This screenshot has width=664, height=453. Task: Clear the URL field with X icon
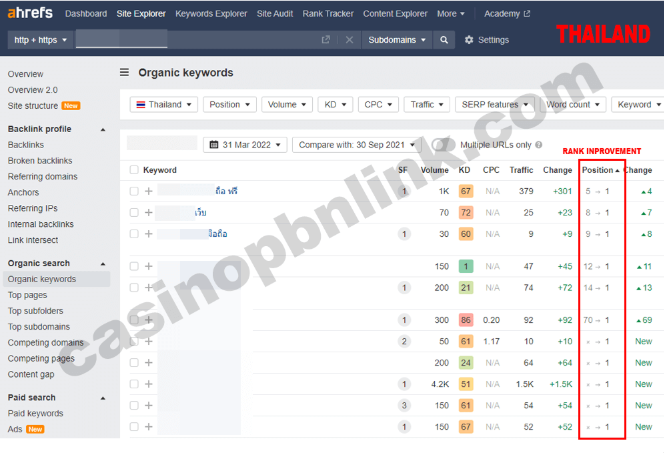(349, 40)
